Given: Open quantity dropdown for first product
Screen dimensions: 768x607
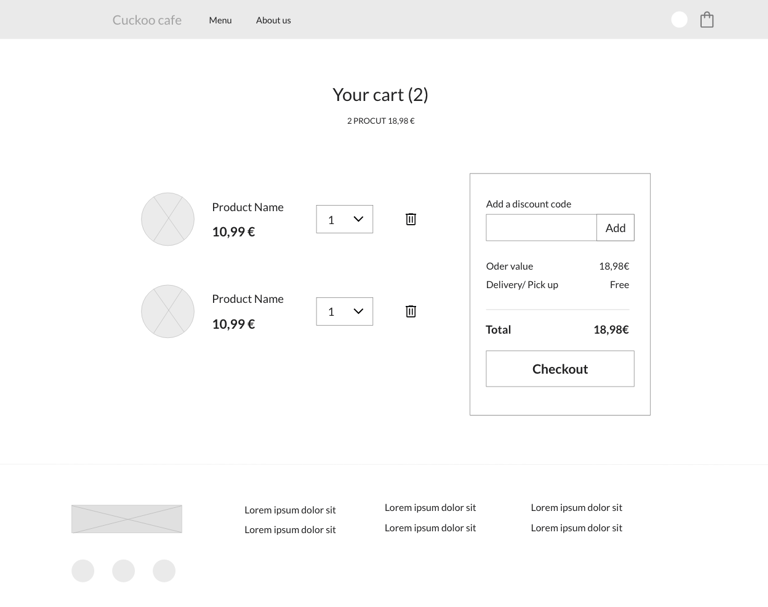Looking at the screenshot, I should click(x=344, y=219).
